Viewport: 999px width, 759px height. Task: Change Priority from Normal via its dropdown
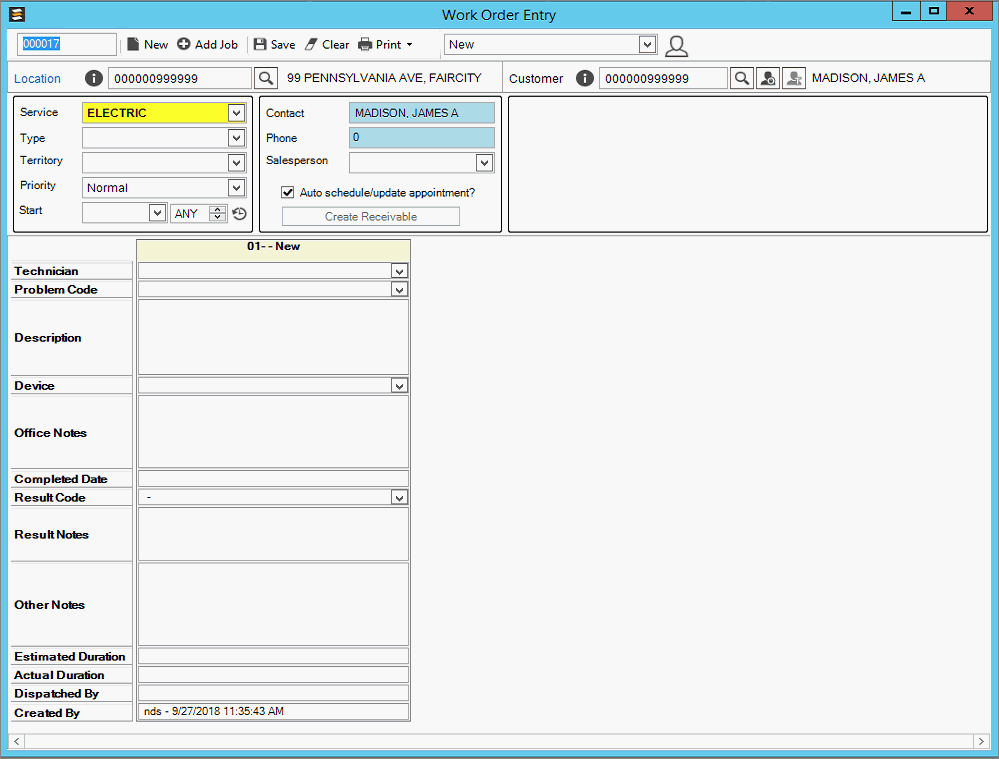(x=235, y=187)
